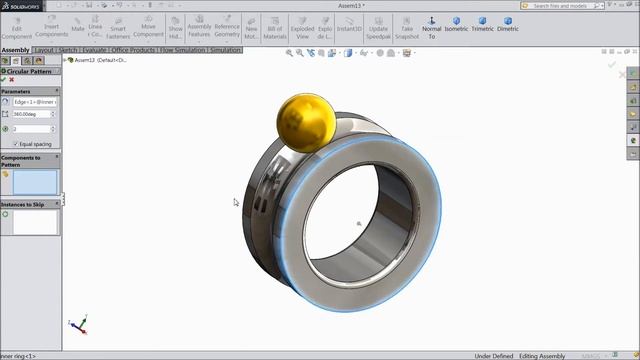Switch to the Layout tab
The height and width of the screenshot is (360, 640).
[x=44, y=50]
